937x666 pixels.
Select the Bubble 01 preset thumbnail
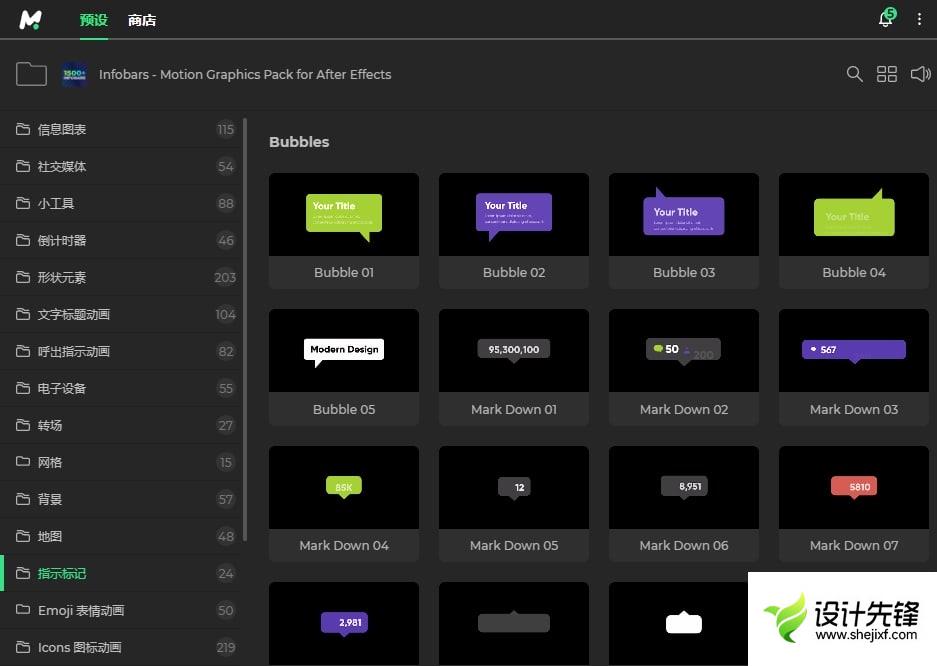point(344,215)
